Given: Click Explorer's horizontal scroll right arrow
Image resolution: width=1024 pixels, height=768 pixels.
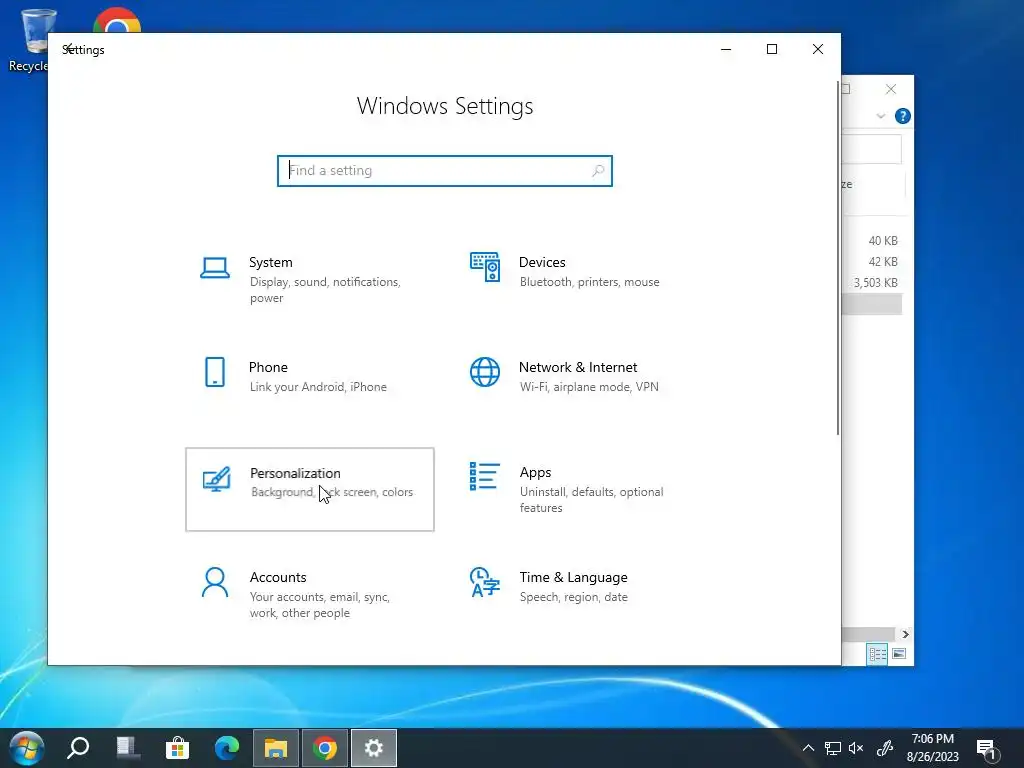Looking at the screenshot, I should [x=905, y=634].
